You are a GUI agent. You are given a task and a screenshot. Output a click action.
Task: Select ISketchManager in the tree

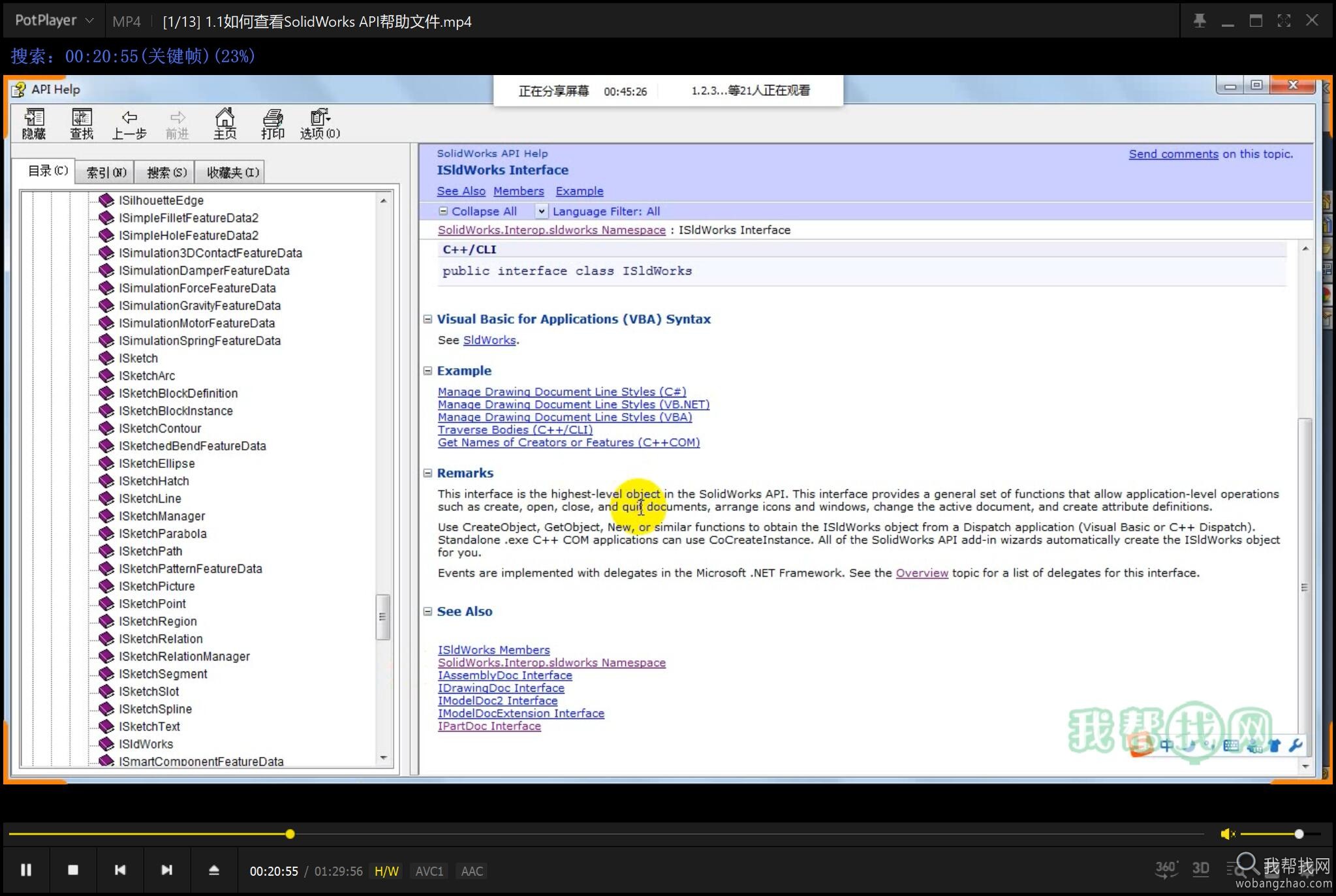161,516
